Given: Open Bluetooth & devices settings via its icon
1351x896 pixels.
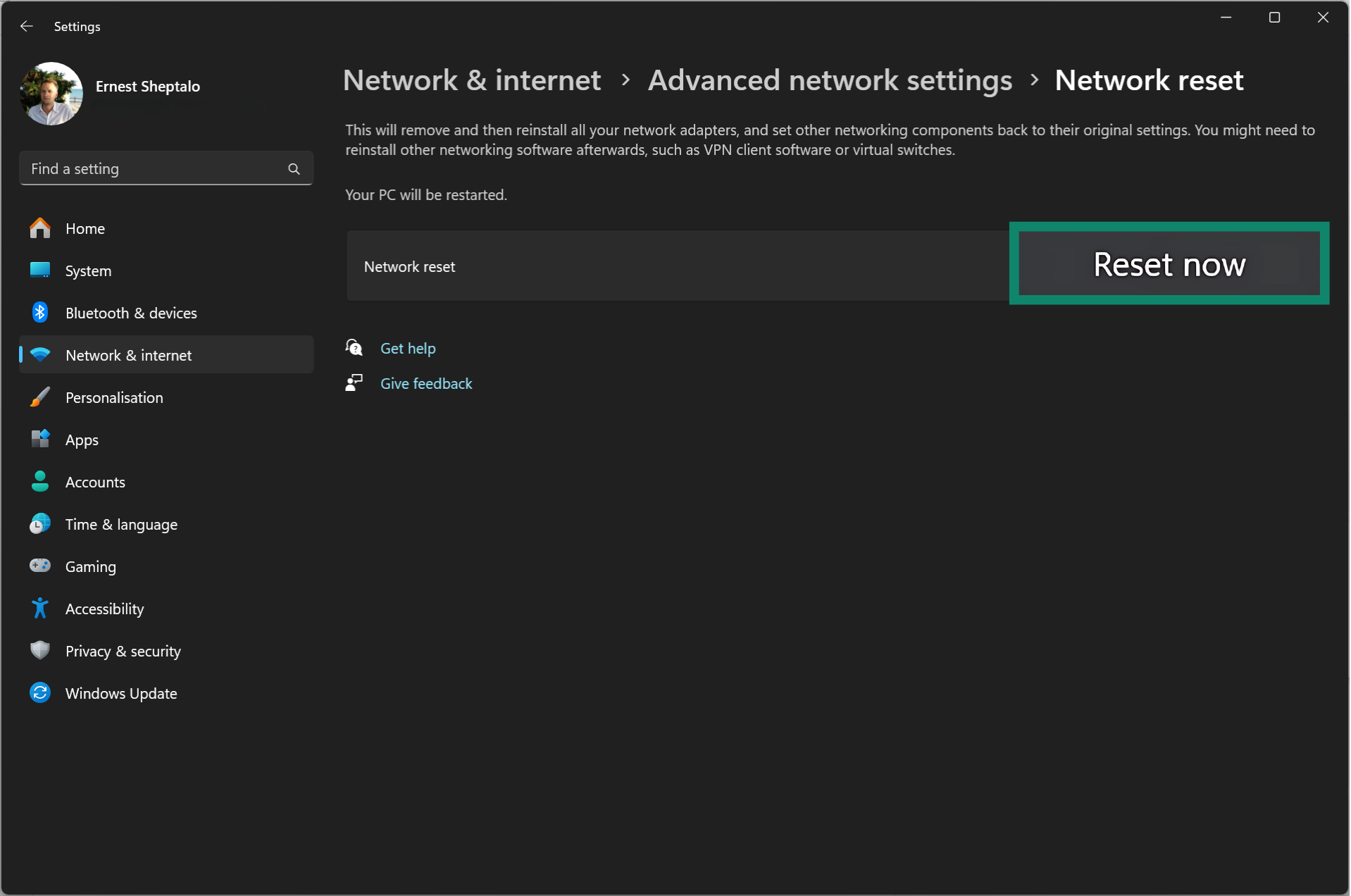Looking at the screenshot, I should coord(40,313).
